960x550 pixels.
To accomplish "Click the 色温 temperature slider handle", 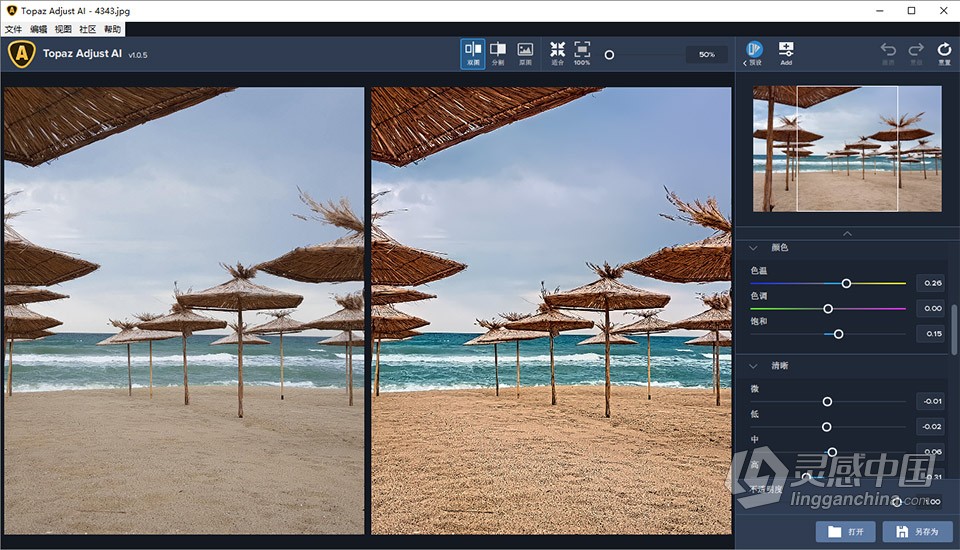I will 846,284.
